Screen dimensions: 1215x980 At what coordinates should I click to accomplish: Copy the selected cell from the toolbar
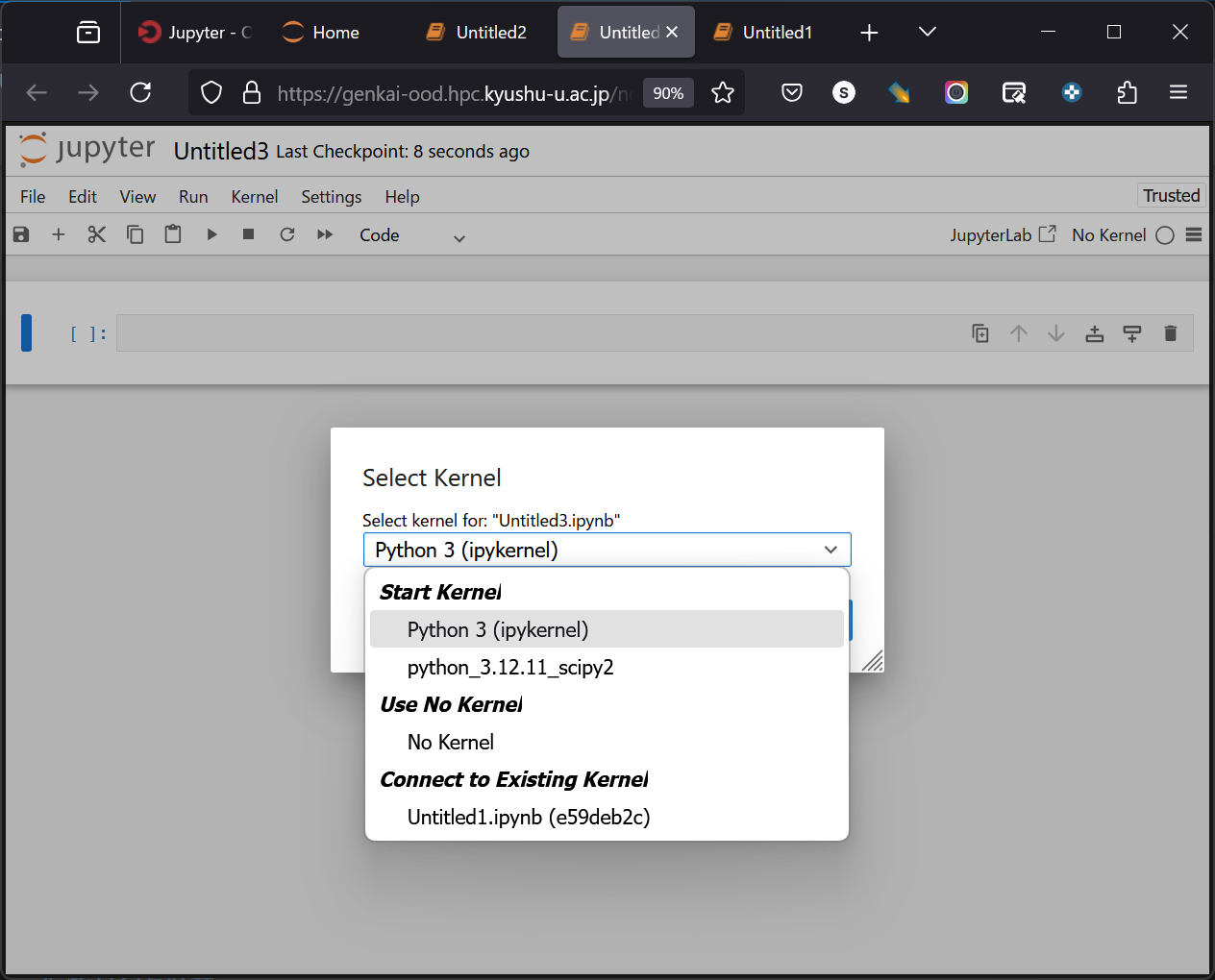pos(135,234)
